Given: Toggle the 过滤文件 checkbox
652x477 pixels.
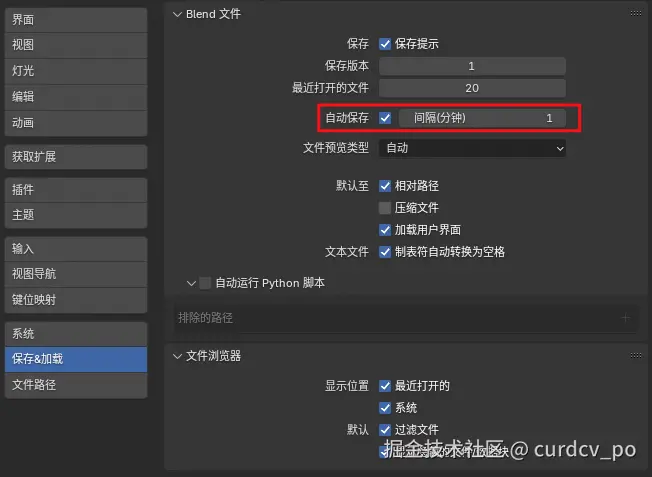Looking at the screenshot, I should [385, 430].
